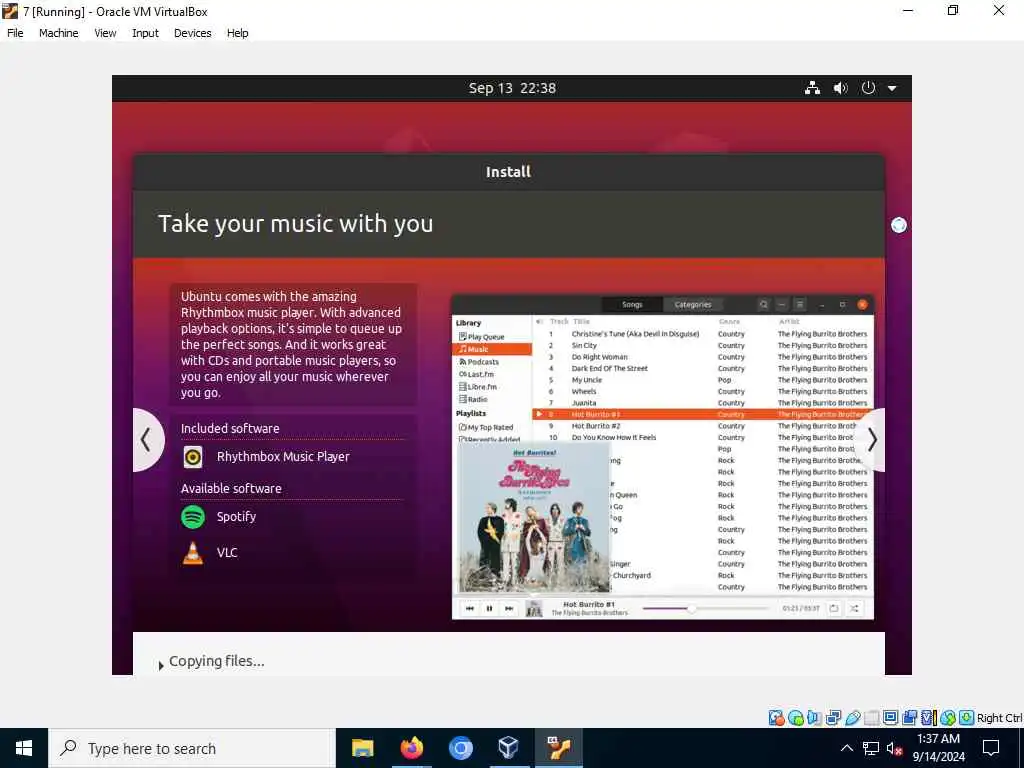Screen dimensions: 1024x768
Task: Show hidden system tray icons
Action: coord(846,748)
